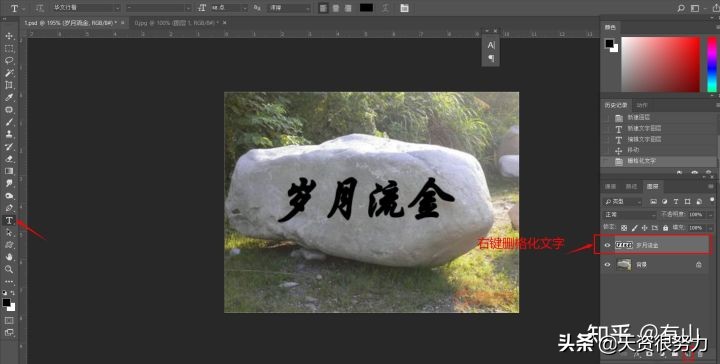Select the Rectangular Marquee tool
Viewport: 720px width, 364px height.
click(9, 49)
